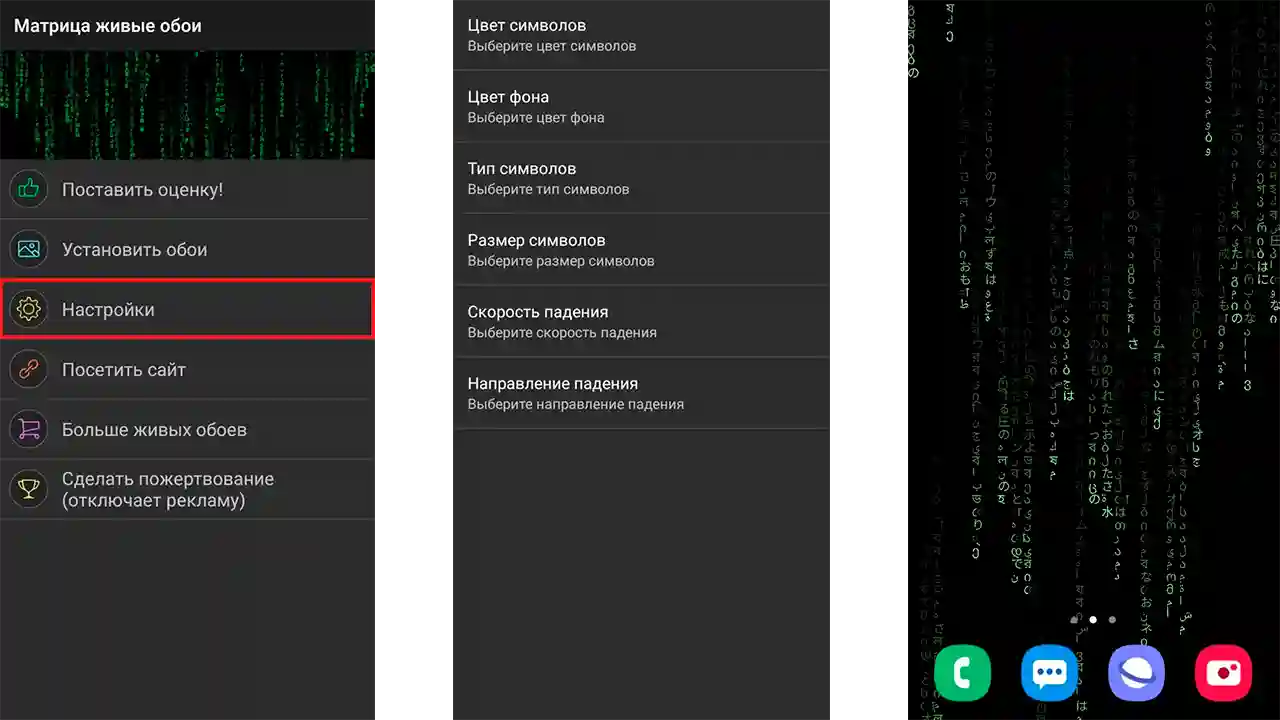This screenshot has height=720, width=1280.
Task: Tap the picture icon for Set Wallpaper
Action: coord(29,249)
